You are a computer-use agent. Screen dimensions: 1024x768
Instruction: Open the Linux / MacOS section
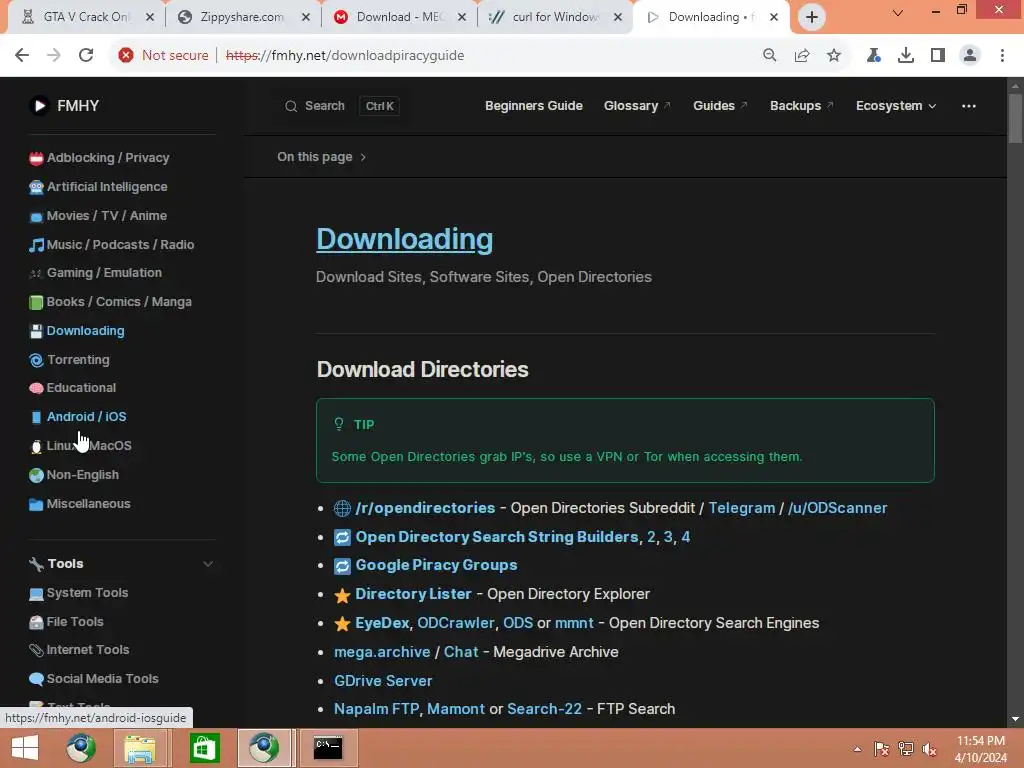[80, 445]
